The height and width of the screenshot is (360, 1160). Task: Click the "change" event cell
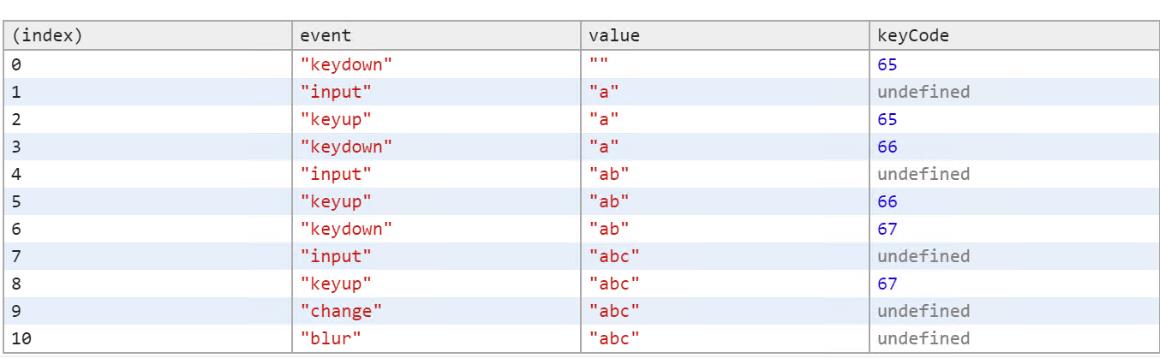click(436, 310)
